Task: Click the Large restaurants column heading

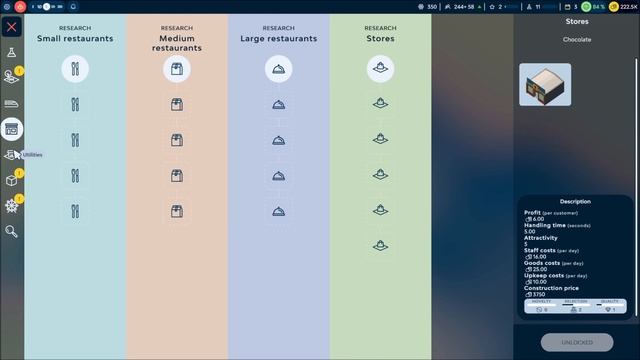Action: click(x=279, y=38)
